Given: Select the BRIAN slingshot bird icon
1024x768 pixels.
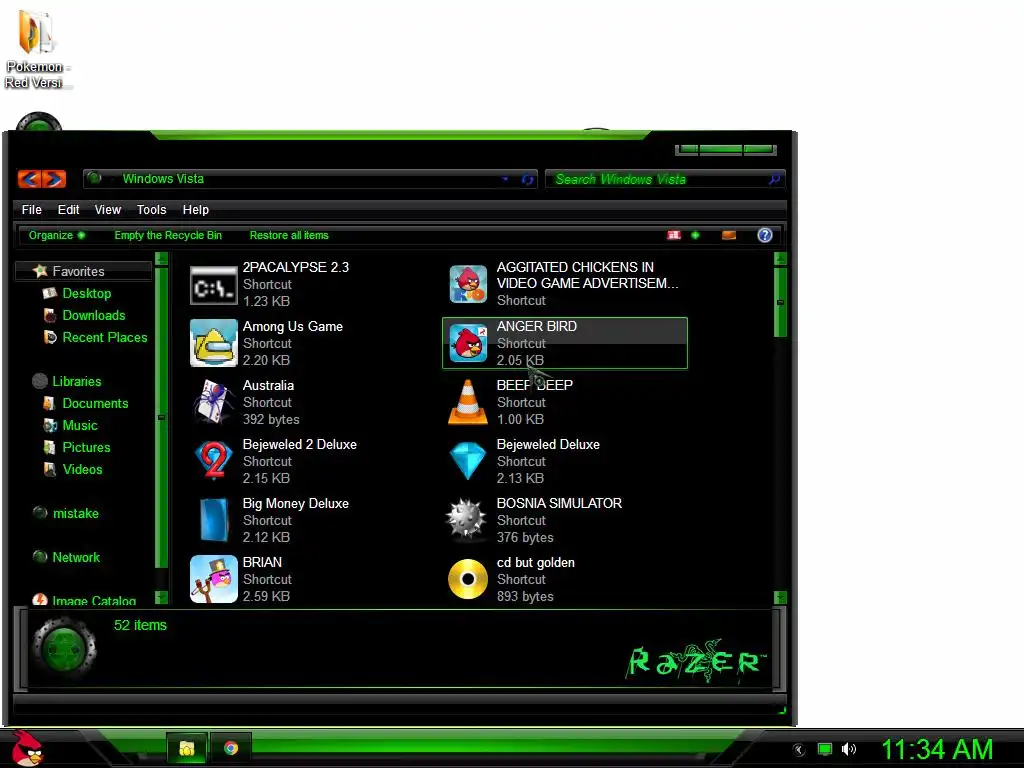Looking at the screenshot, I should (214, 579).
